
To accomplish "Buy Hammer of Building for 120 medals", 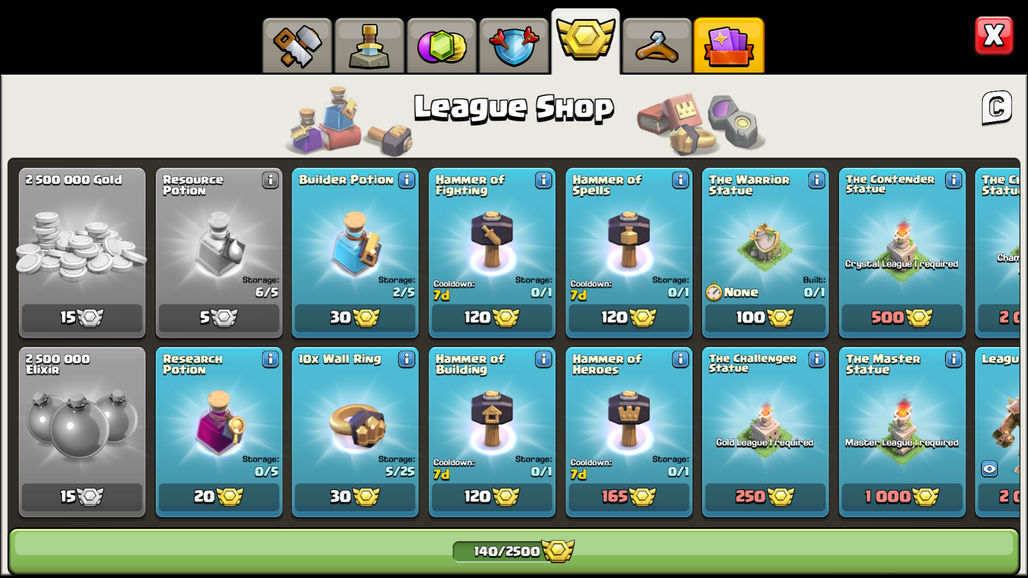I will click(x=492, y=497).
